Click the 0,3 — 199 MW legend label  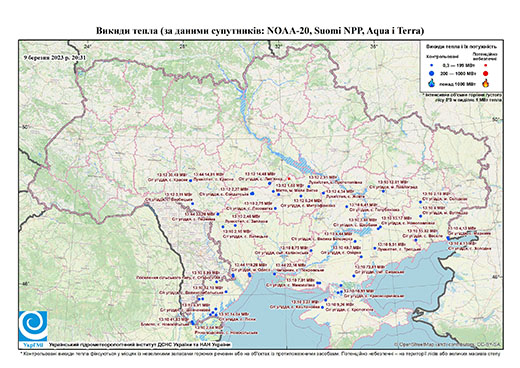[x=460, y=66]
